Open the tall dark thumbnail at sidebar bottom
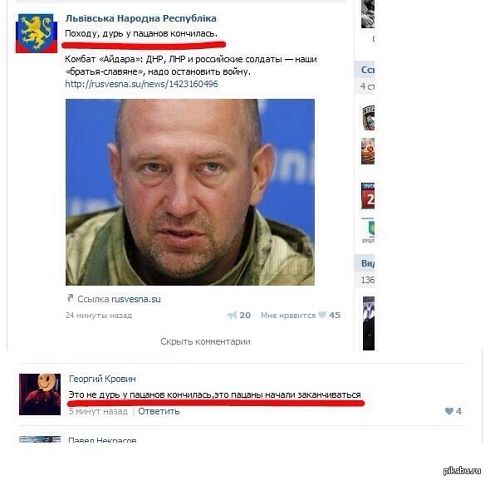485x480 pixels. [369, 323]
